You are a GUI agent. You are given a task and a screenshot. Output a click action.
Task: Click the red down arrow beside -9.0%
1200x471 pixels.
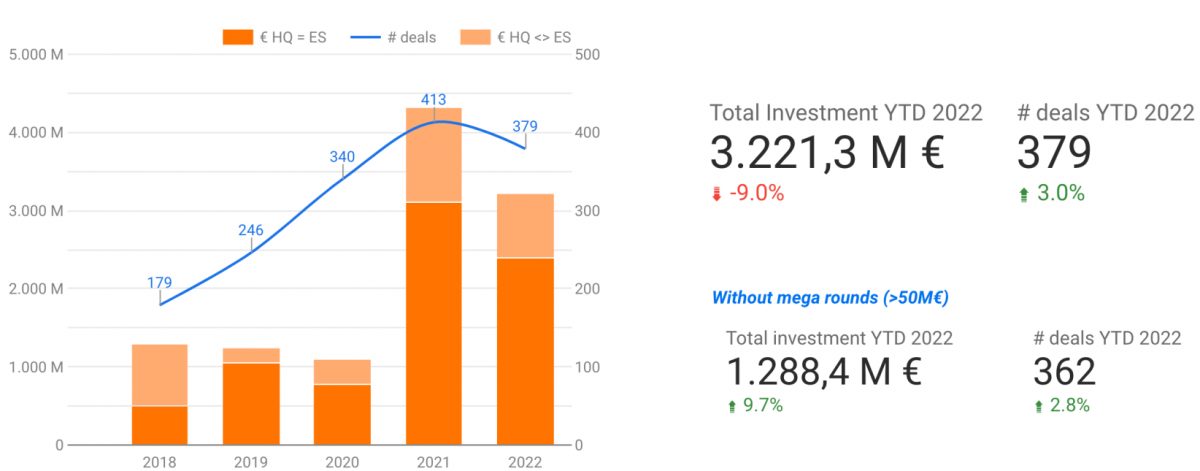(716, 194)
